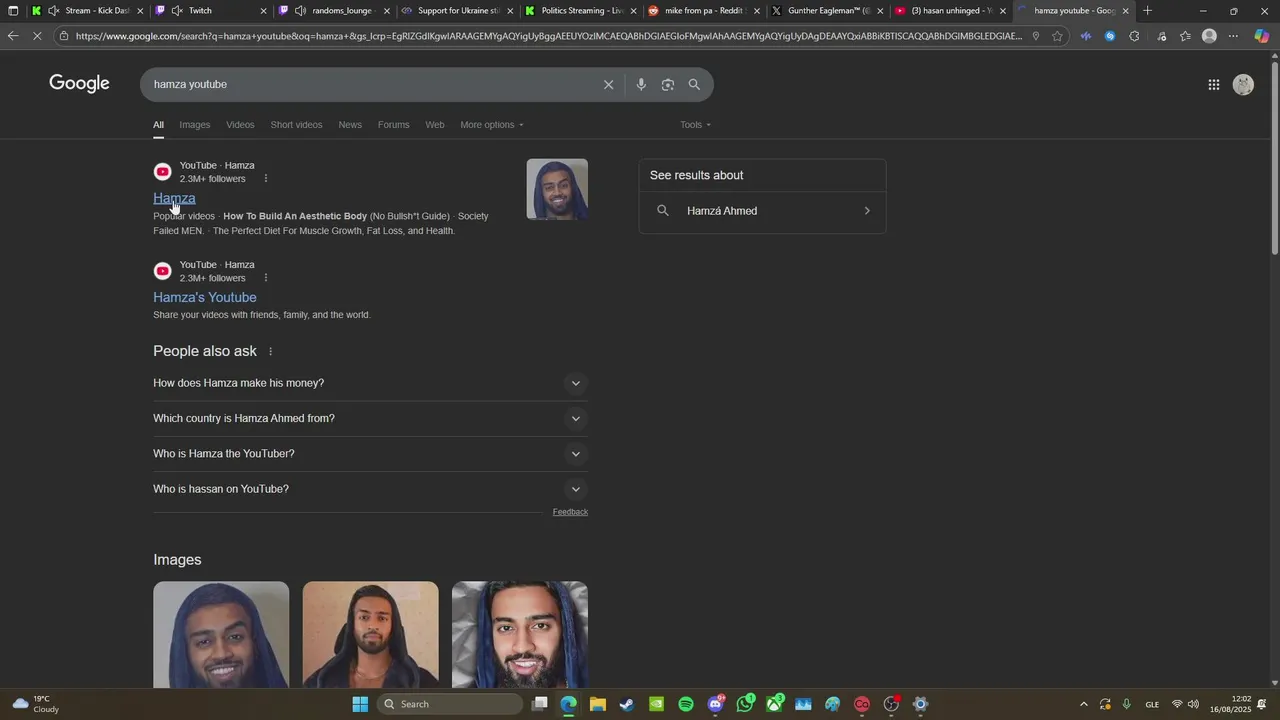Viewport: 1280px width, 720px height.
Task: Open File Explorer from taskbar
Action: (x=597, y=704)
